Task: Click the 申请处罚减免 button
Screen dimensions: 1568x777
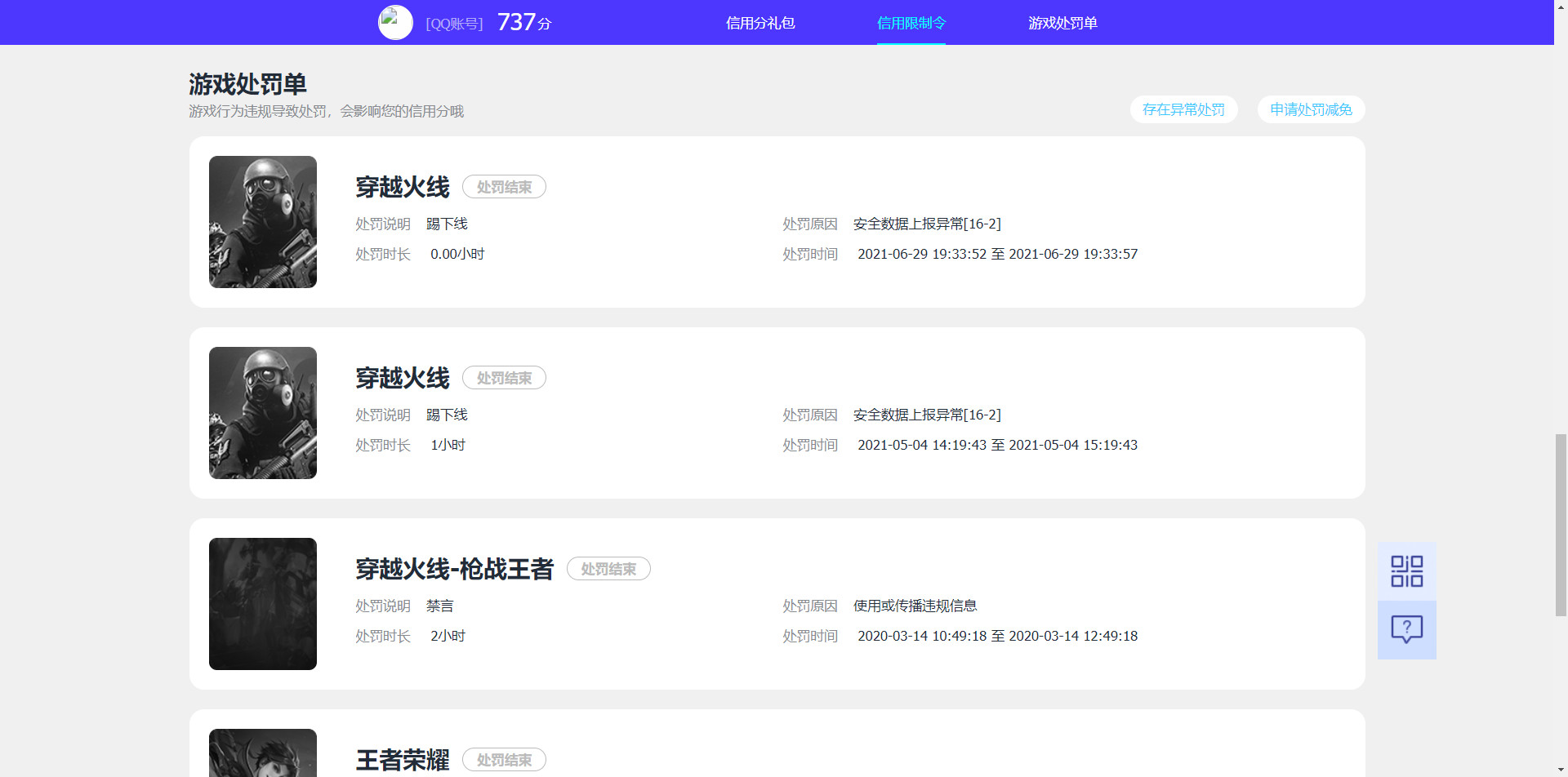Action: (1311, 109)
